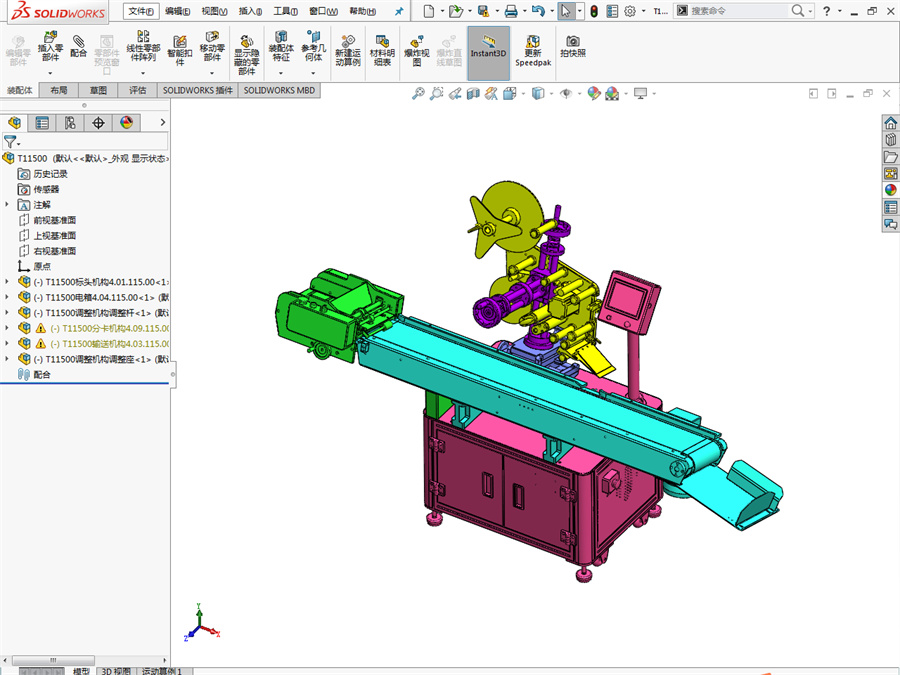Click 材料明细表 bill of materials icon

point(382,50)
